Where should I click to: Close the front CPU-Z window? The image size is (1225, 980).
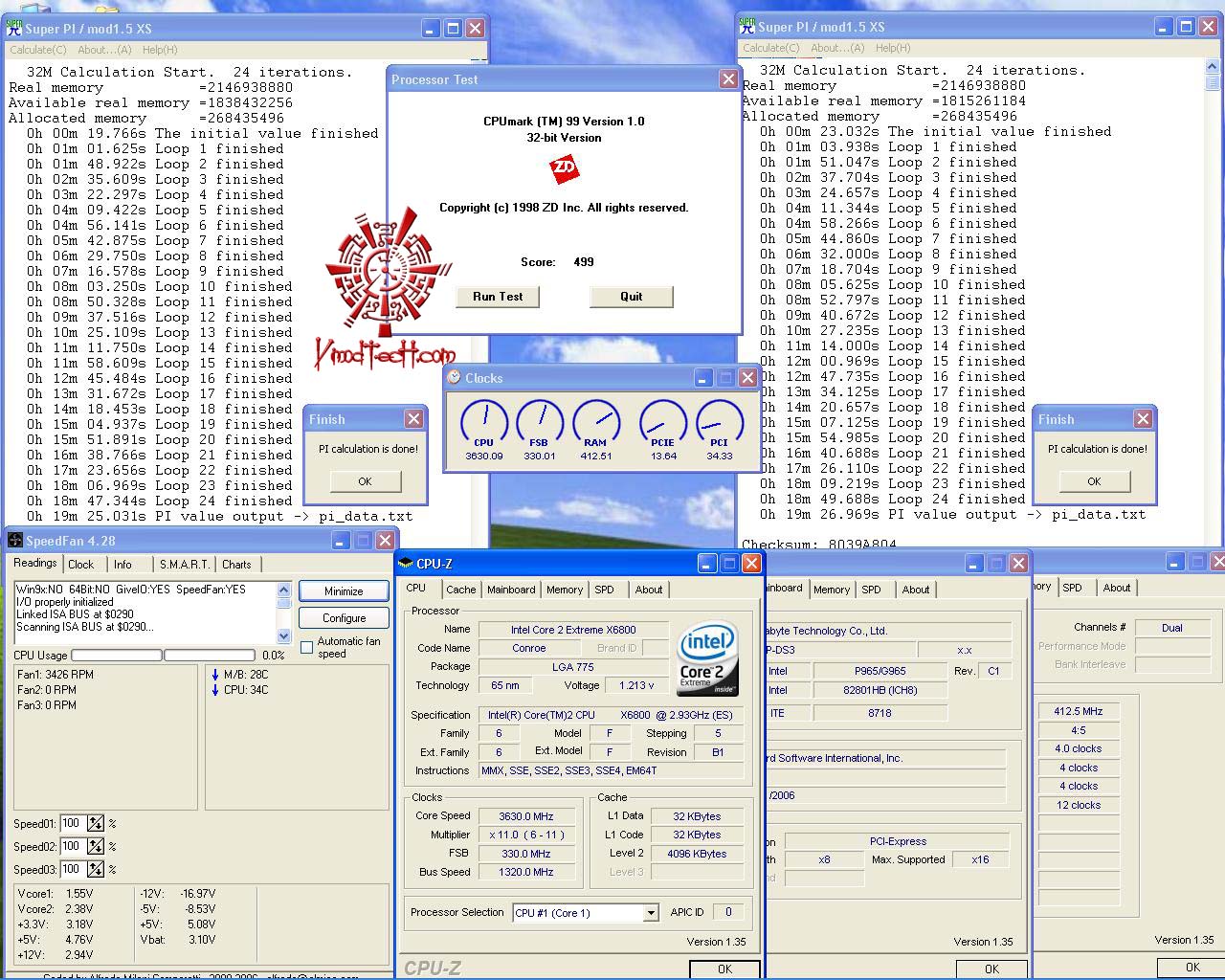(x=752, y=564)
